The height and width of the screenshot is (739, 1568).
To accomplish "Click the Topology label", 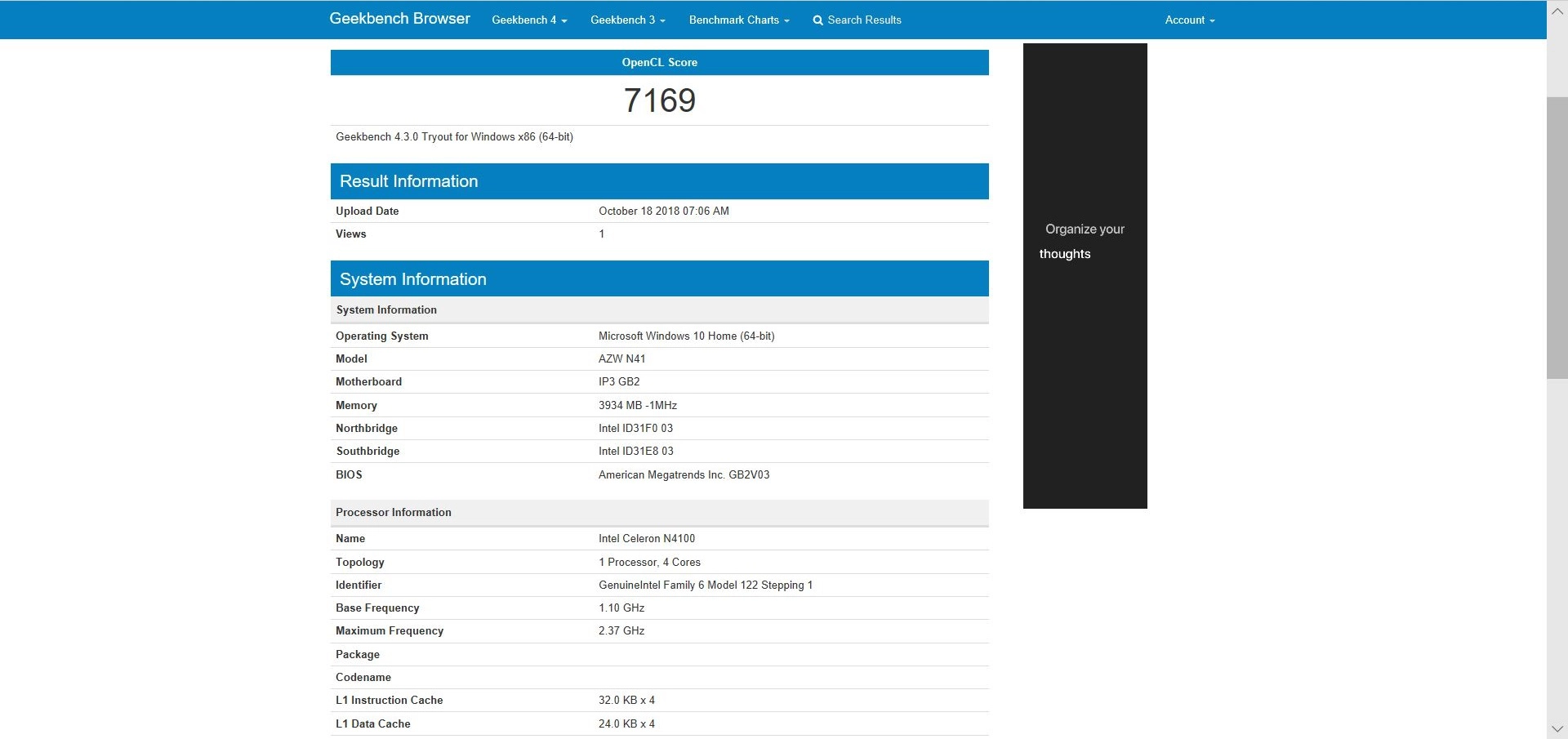I will (x=360, y=562).
